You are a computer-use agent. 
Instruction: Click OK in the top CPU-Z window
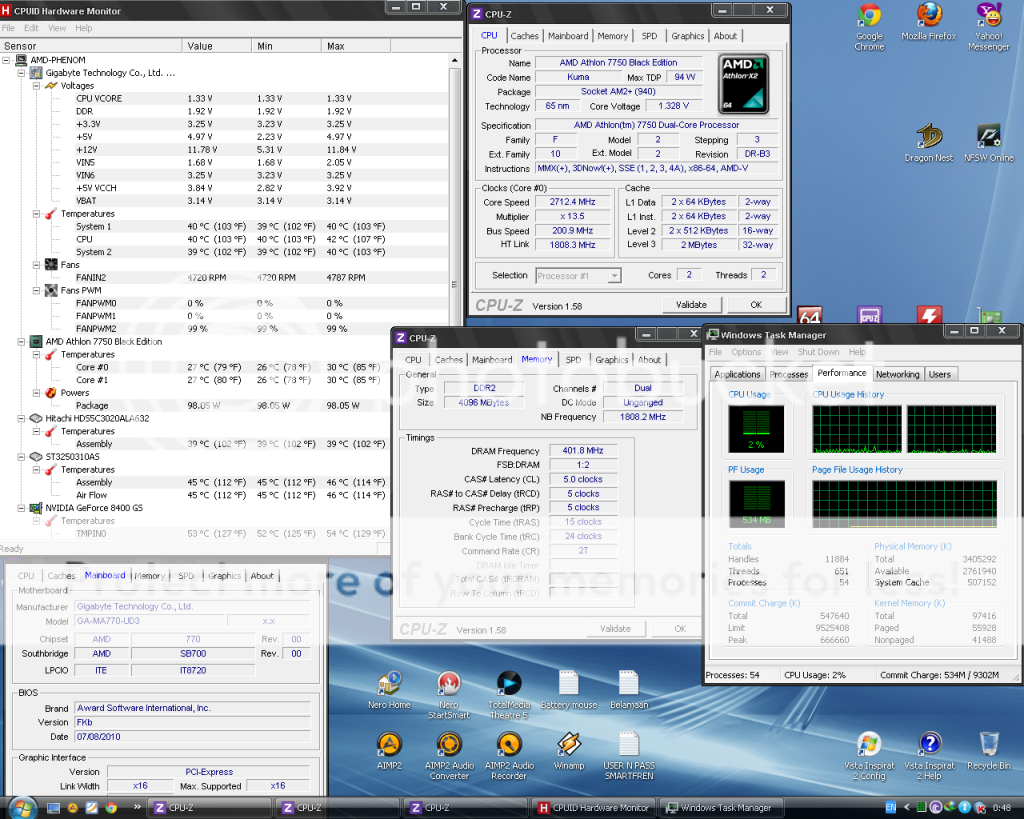(x=756, y=305)
